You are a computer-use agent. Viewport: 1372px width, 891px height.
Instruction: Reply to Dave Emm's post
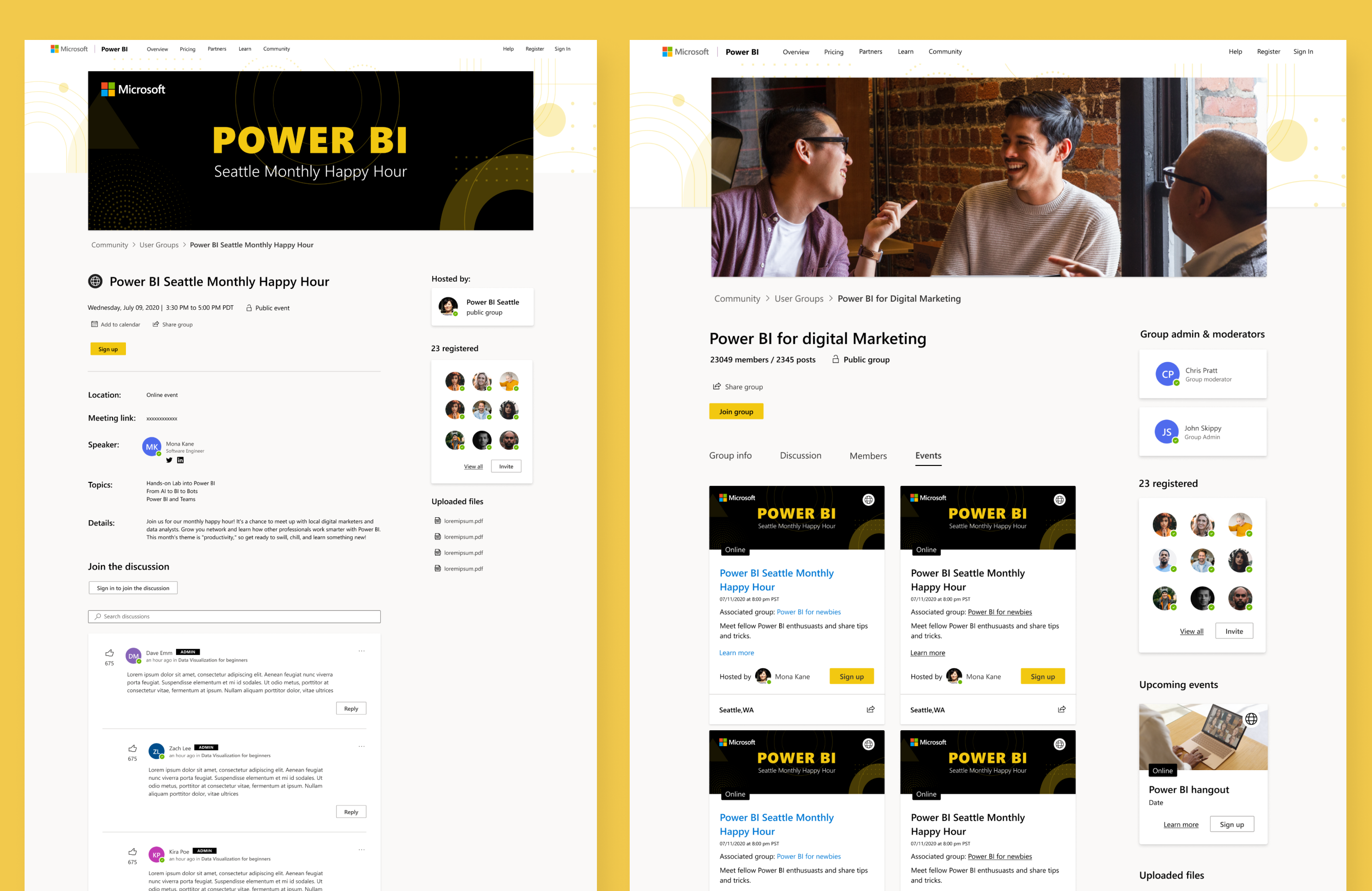pos(351,709)
